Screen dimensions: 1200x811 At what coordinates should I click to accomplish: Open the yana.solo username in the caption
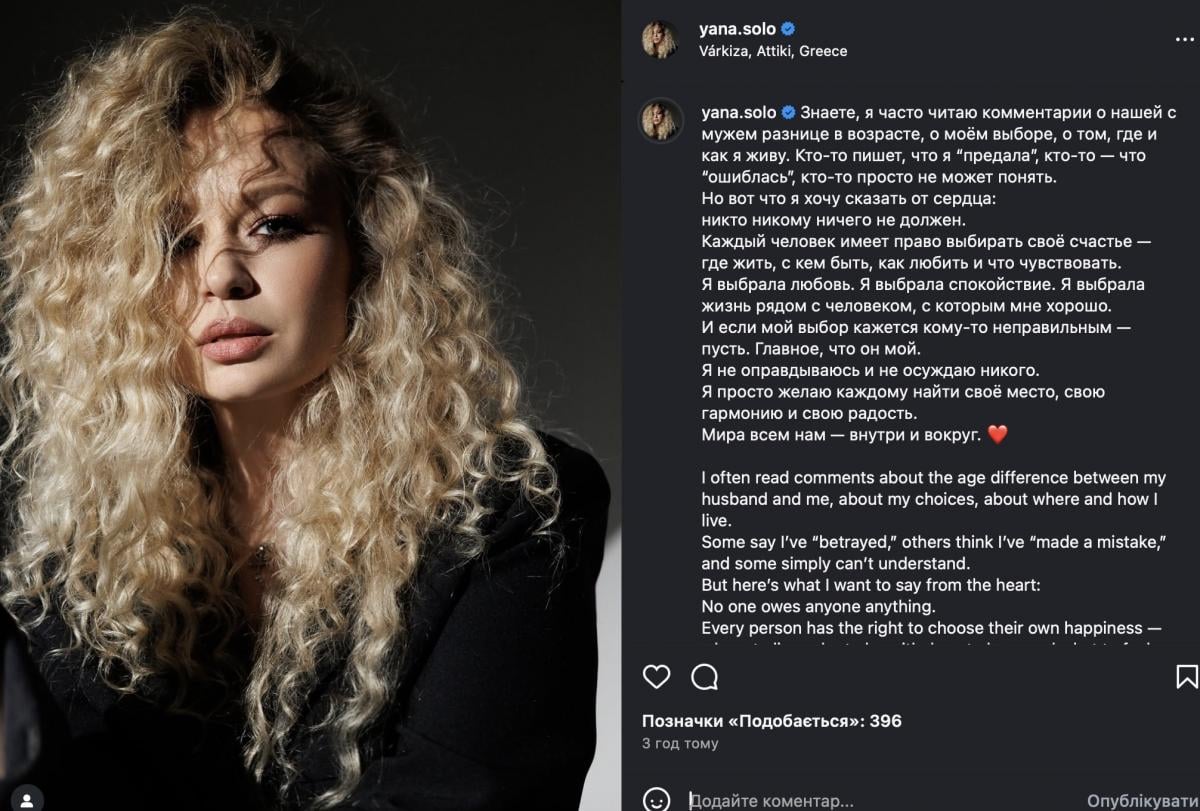(738, 112)
